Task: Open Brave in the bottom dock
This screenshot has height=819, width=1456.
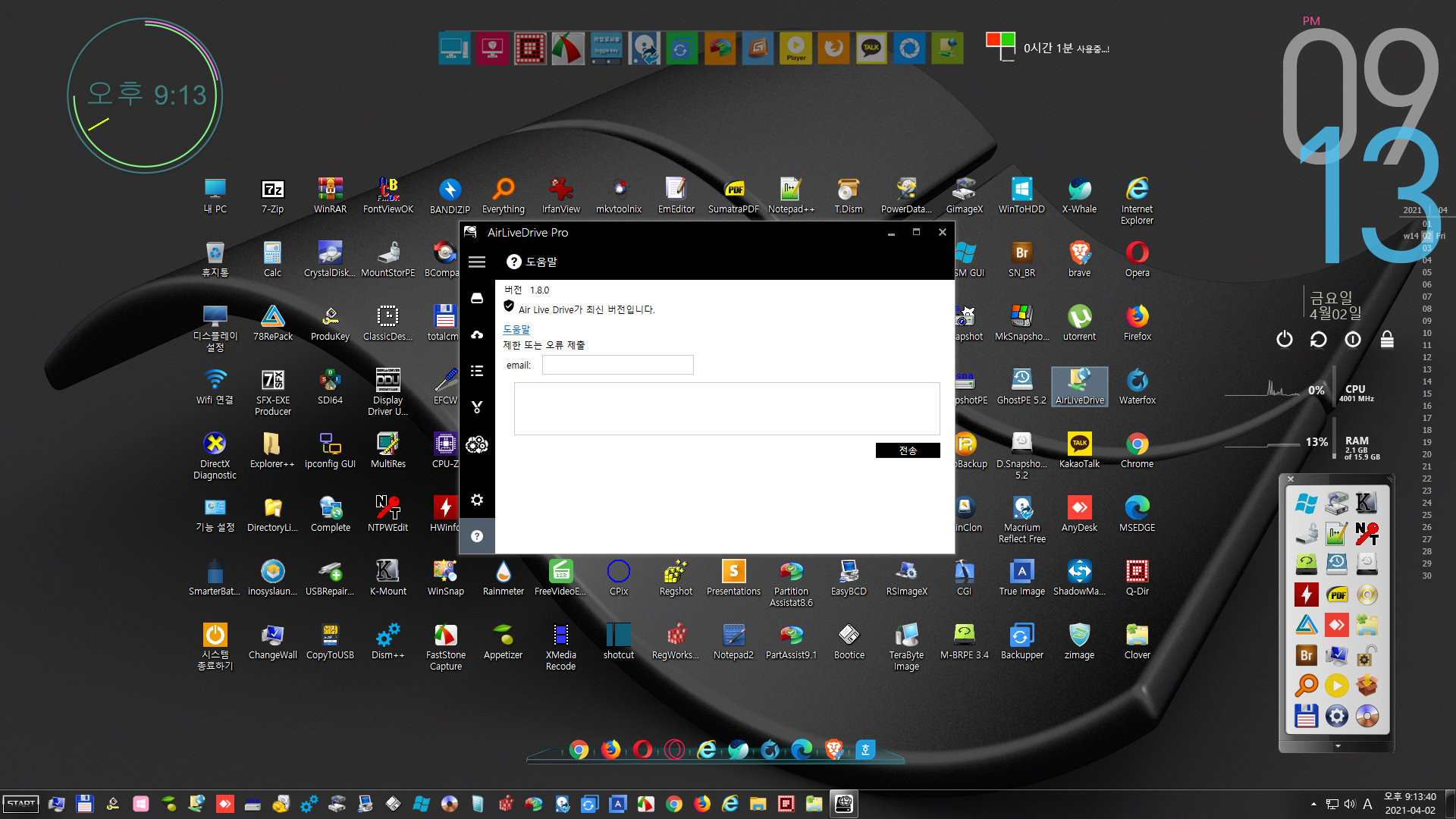Action: coord(833,750)
